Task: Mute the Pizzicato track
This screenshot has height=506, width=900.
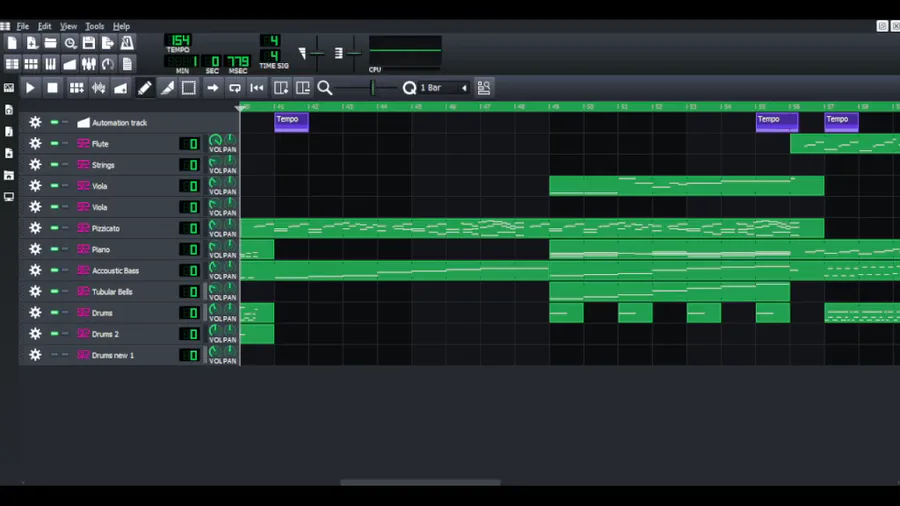Action: pos(54,228)
